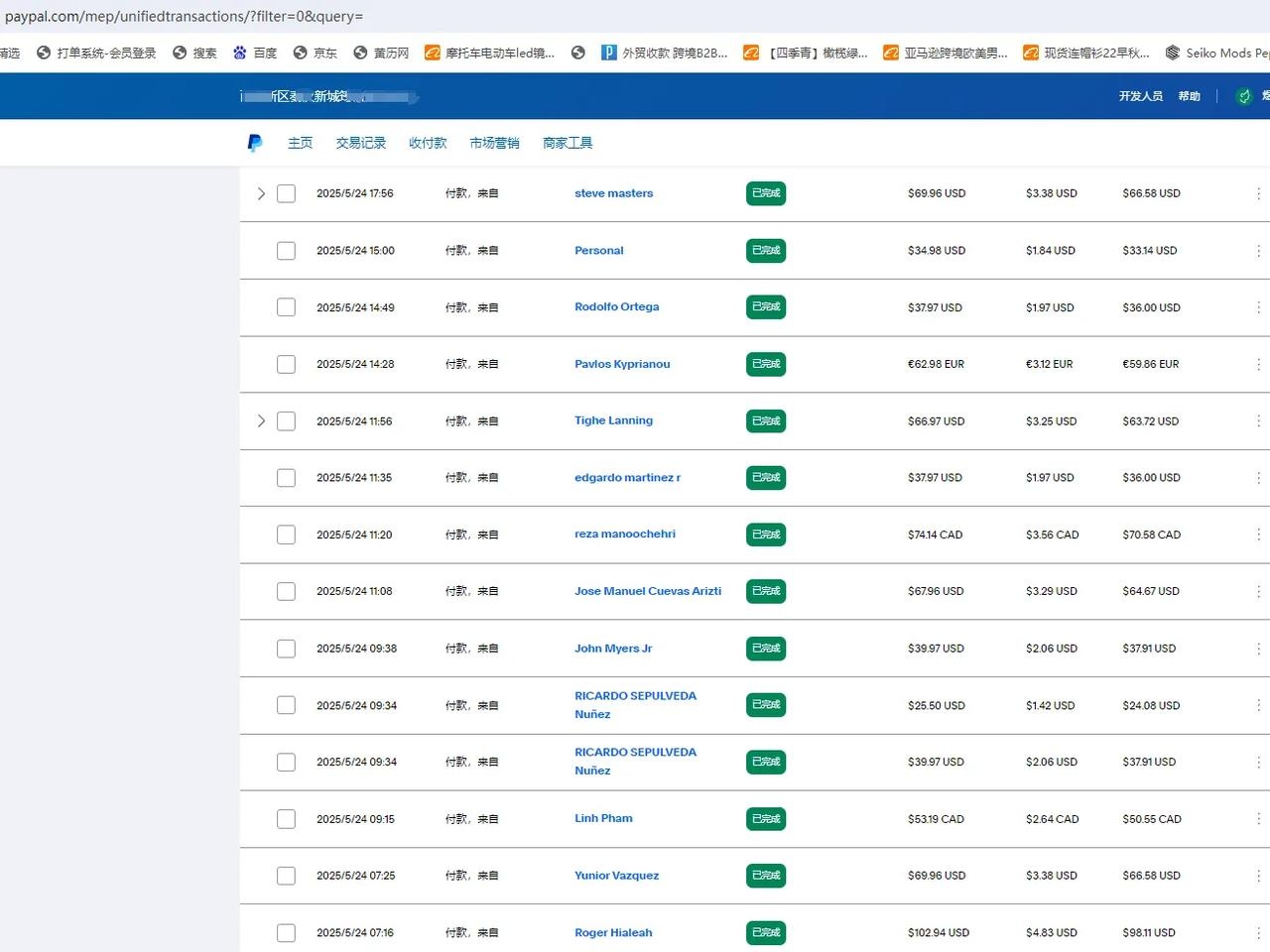Image resolution: width=1270 pixels, height=952 pixels.
Task: Open 现货连帽衫22早秋 bookmark
Action: coord(1086,53)
